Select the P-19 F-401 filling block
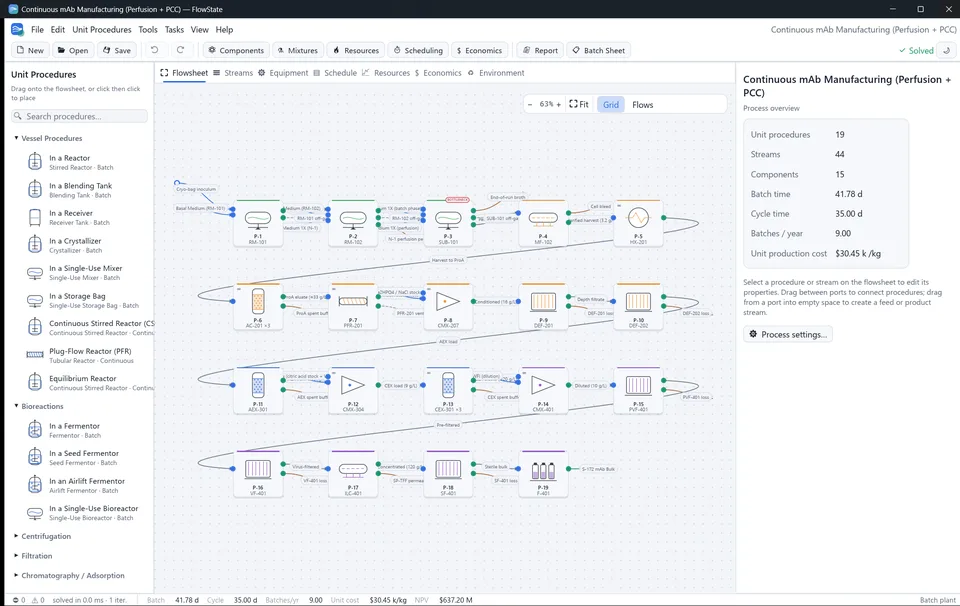Screen dimensions: 960x606 point(543,474)
